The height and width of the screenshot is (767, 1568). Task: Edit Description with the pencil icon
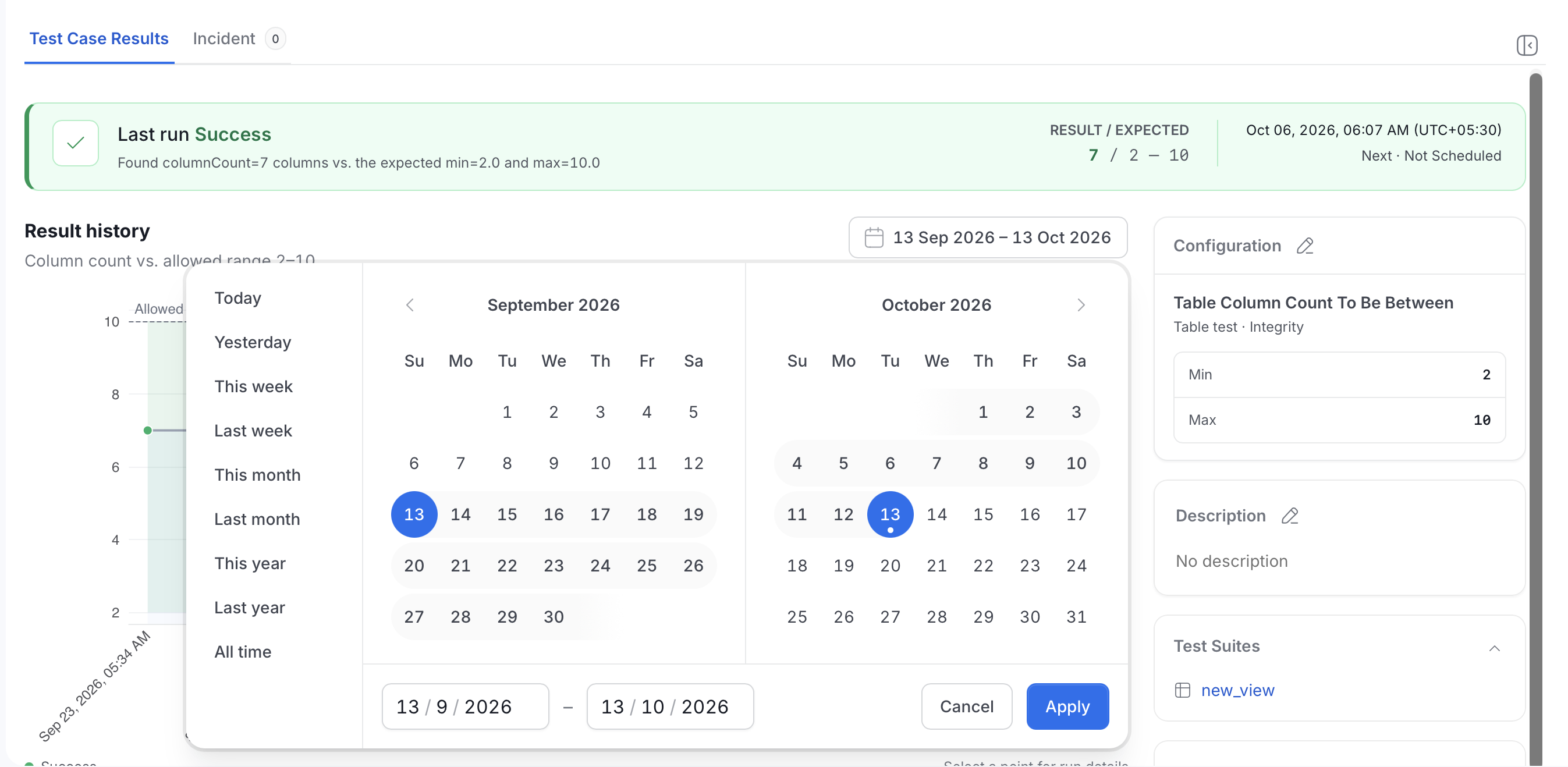[x=1289, y=516]
